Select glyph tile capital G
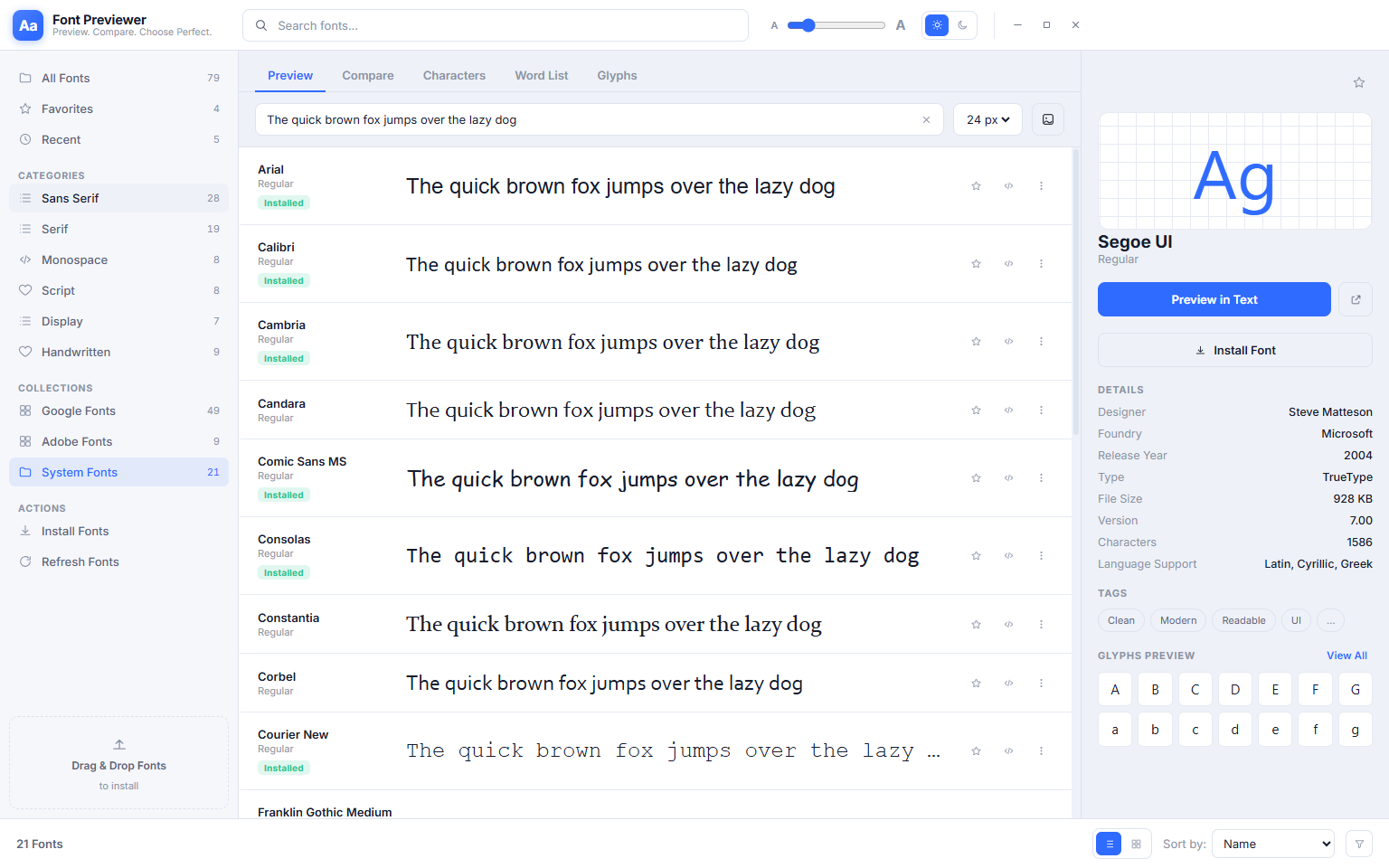This screenshot has width=1389, height=868. click(x=1355, y=689)
